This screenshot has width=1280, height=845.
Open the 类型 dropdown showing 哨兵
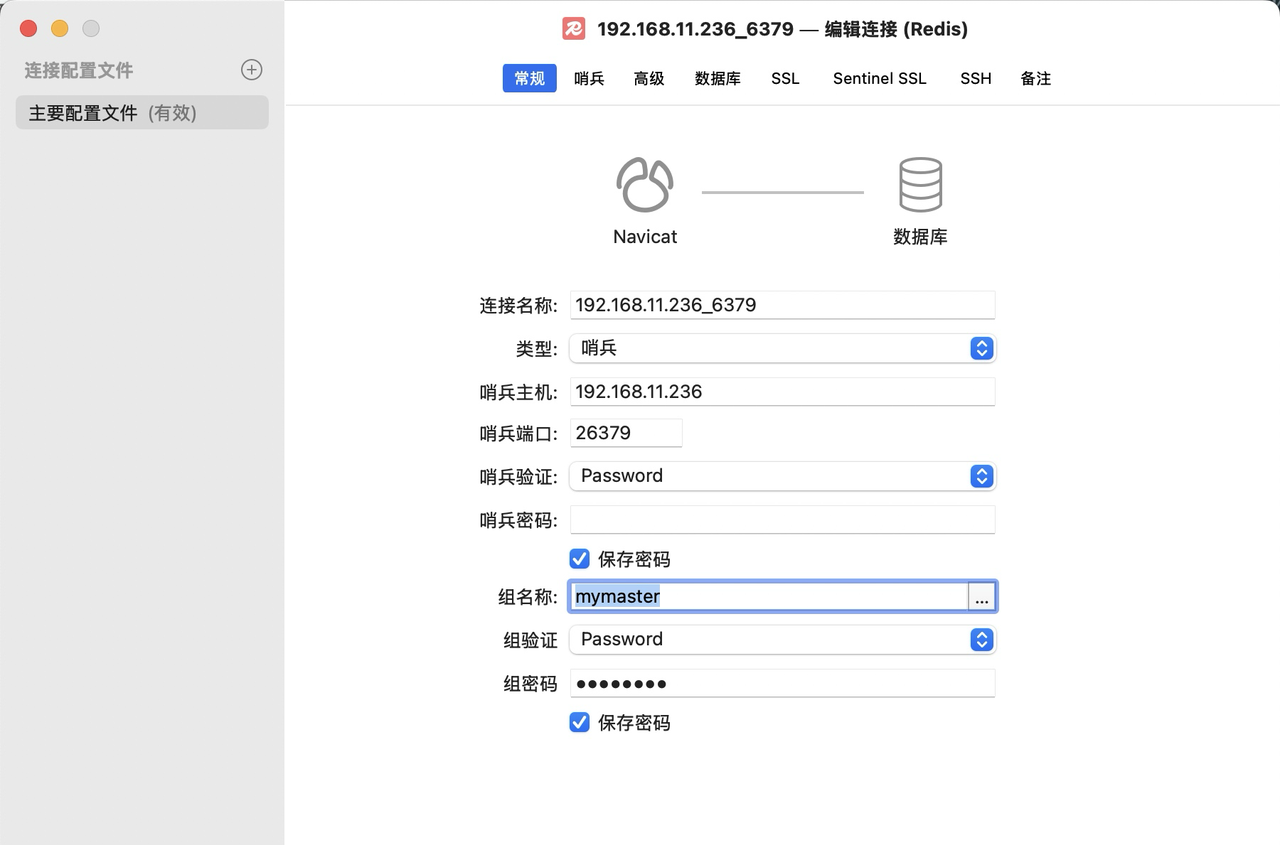pyautogui.click(x=980, y=348)
